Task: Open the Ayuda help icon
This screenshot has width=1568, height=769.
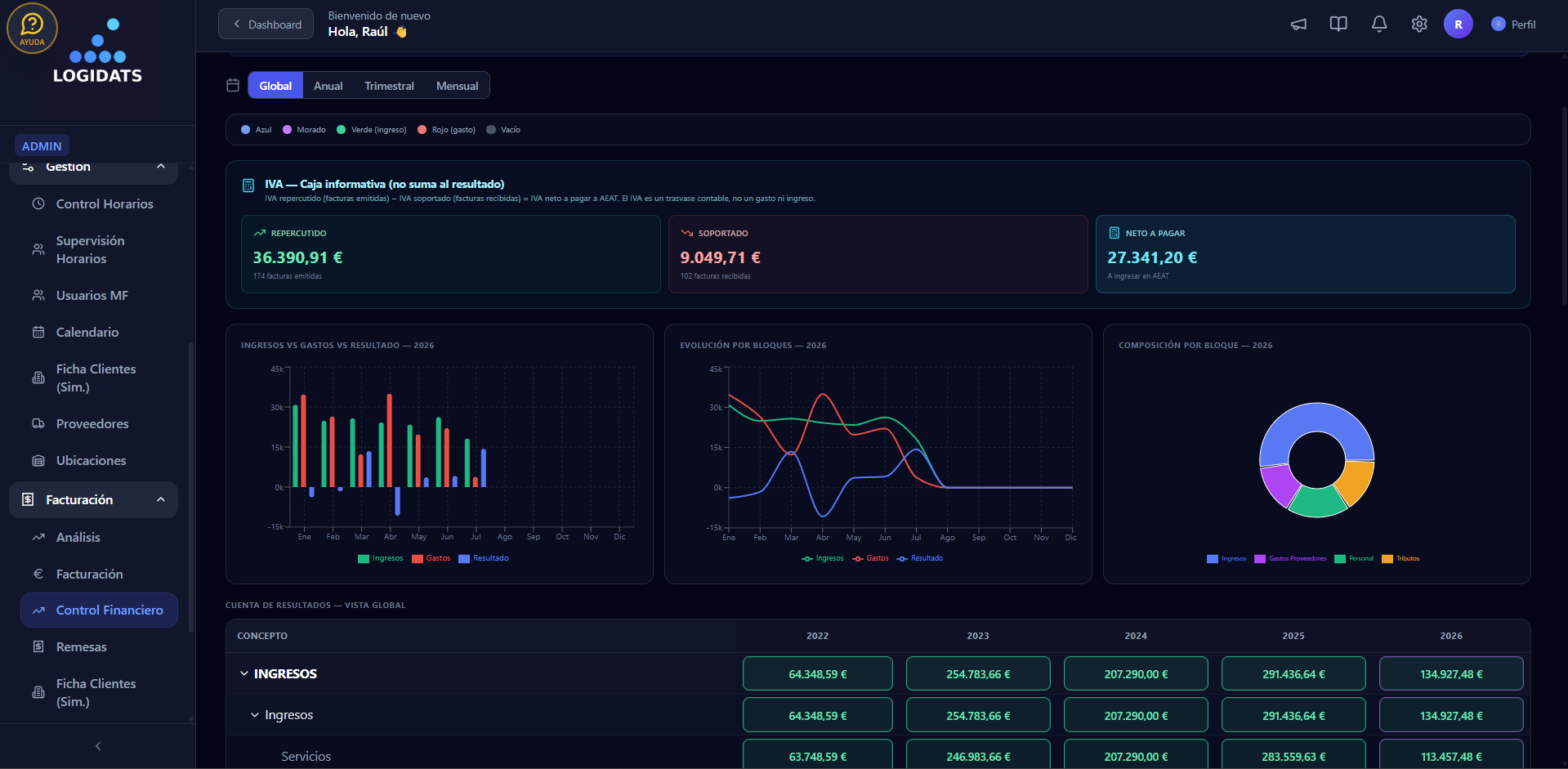Action: click(x=33, y=29)
